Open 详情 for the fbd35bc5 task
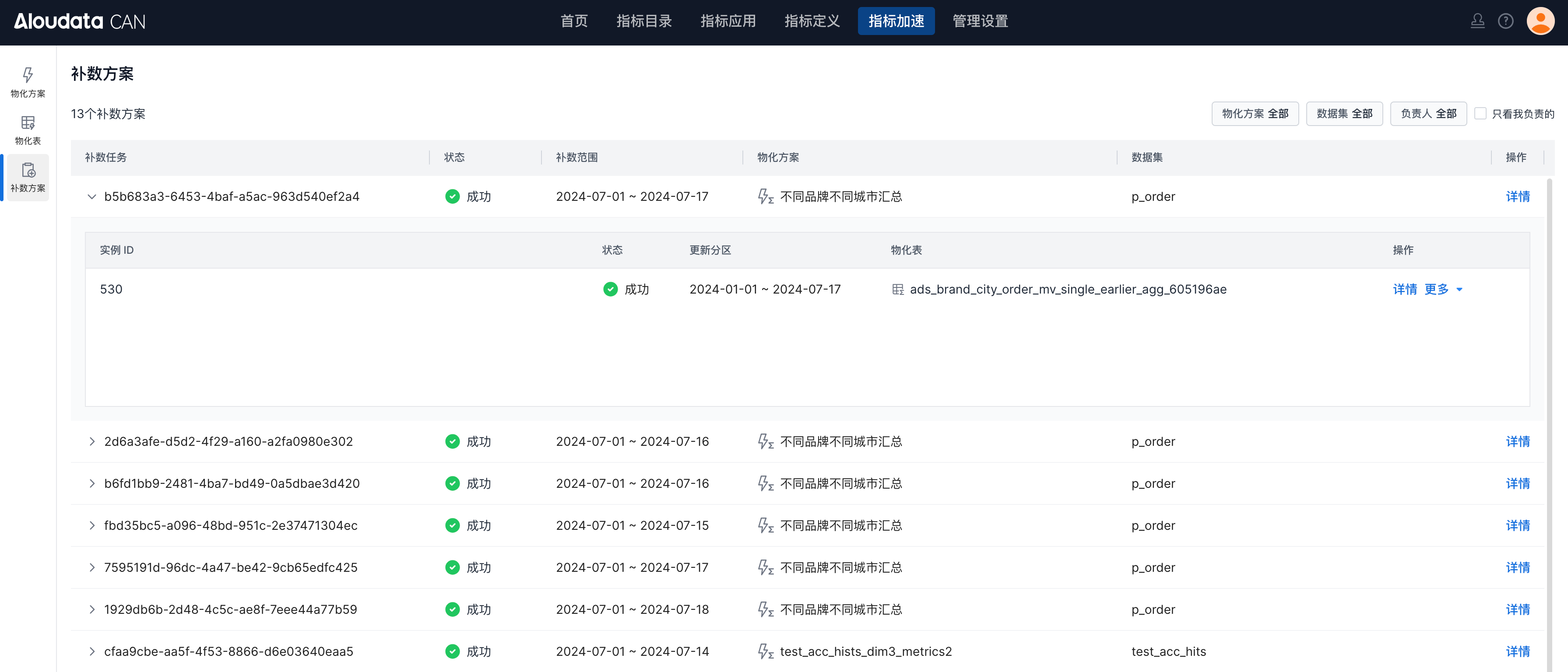Viewport: 1568px width, 672px height. click(1518, 526)
